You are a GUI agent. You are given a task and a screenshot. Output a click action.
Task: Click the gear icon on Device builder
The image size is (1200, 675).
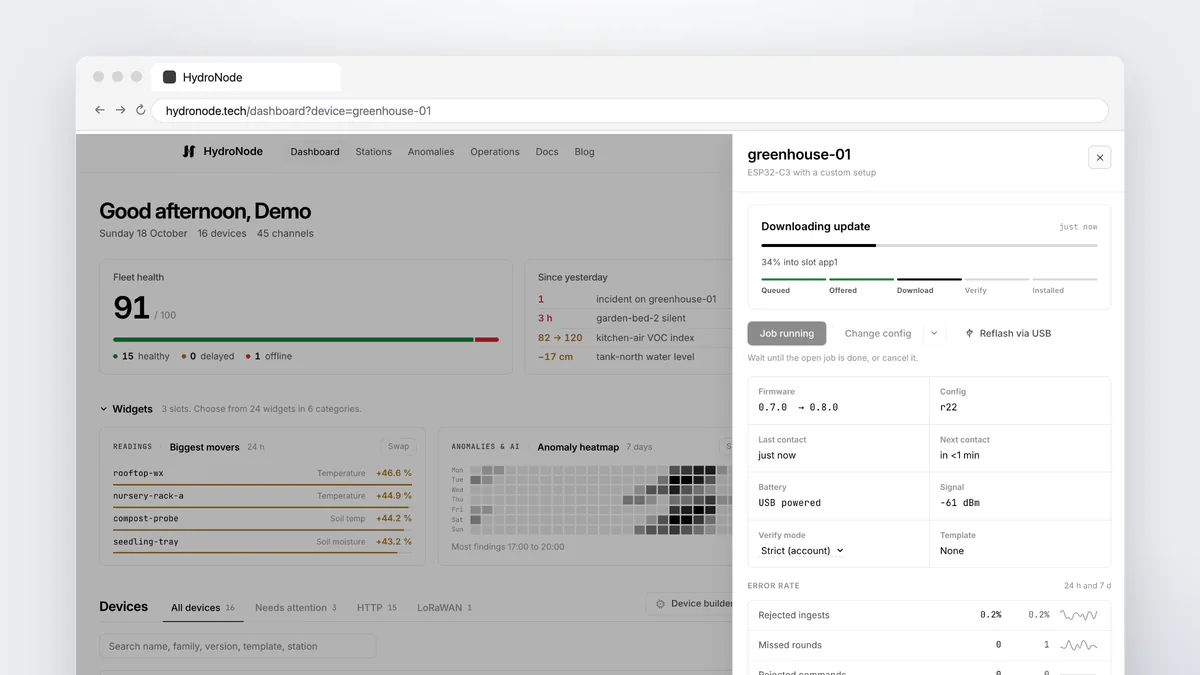660,604
